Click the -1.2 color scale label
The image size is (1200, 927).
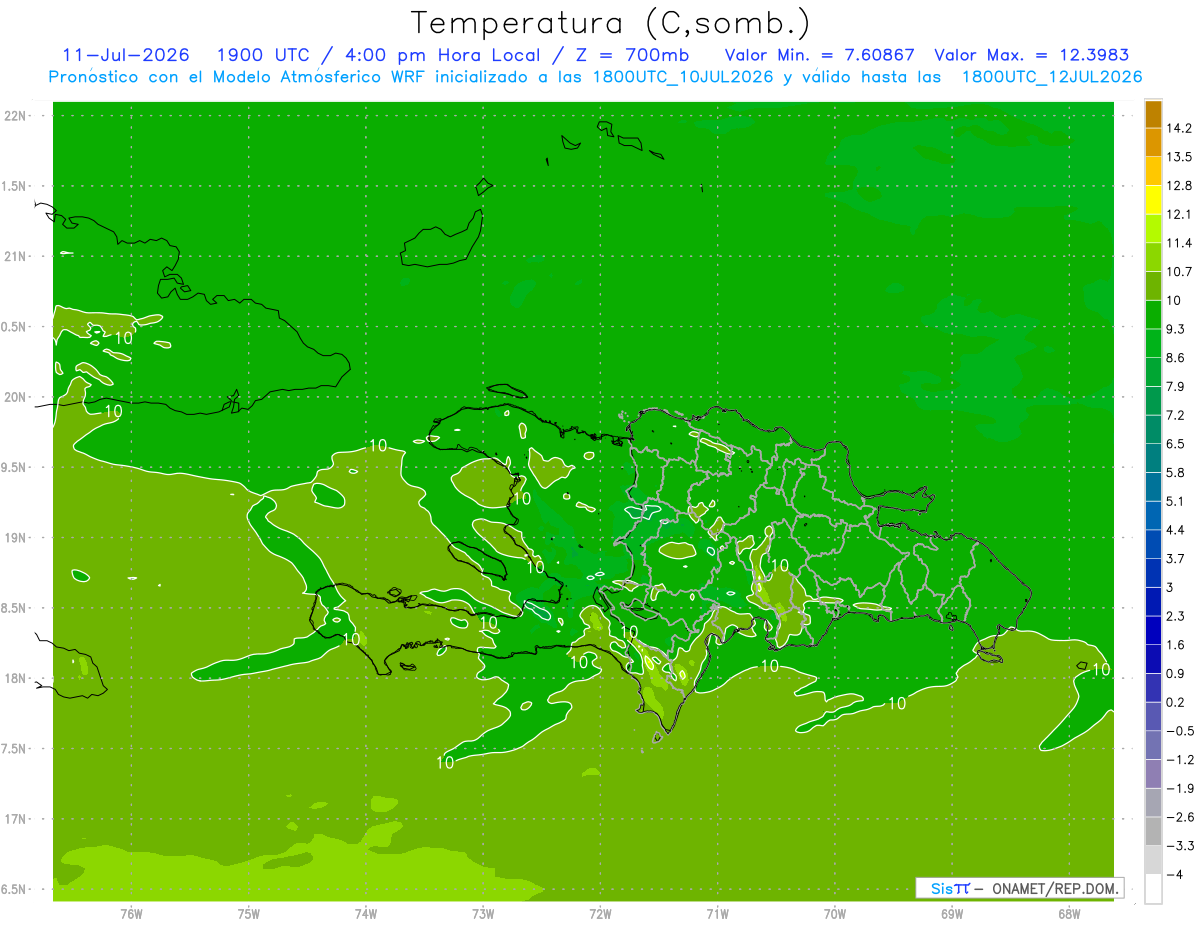coord(1179,759)
